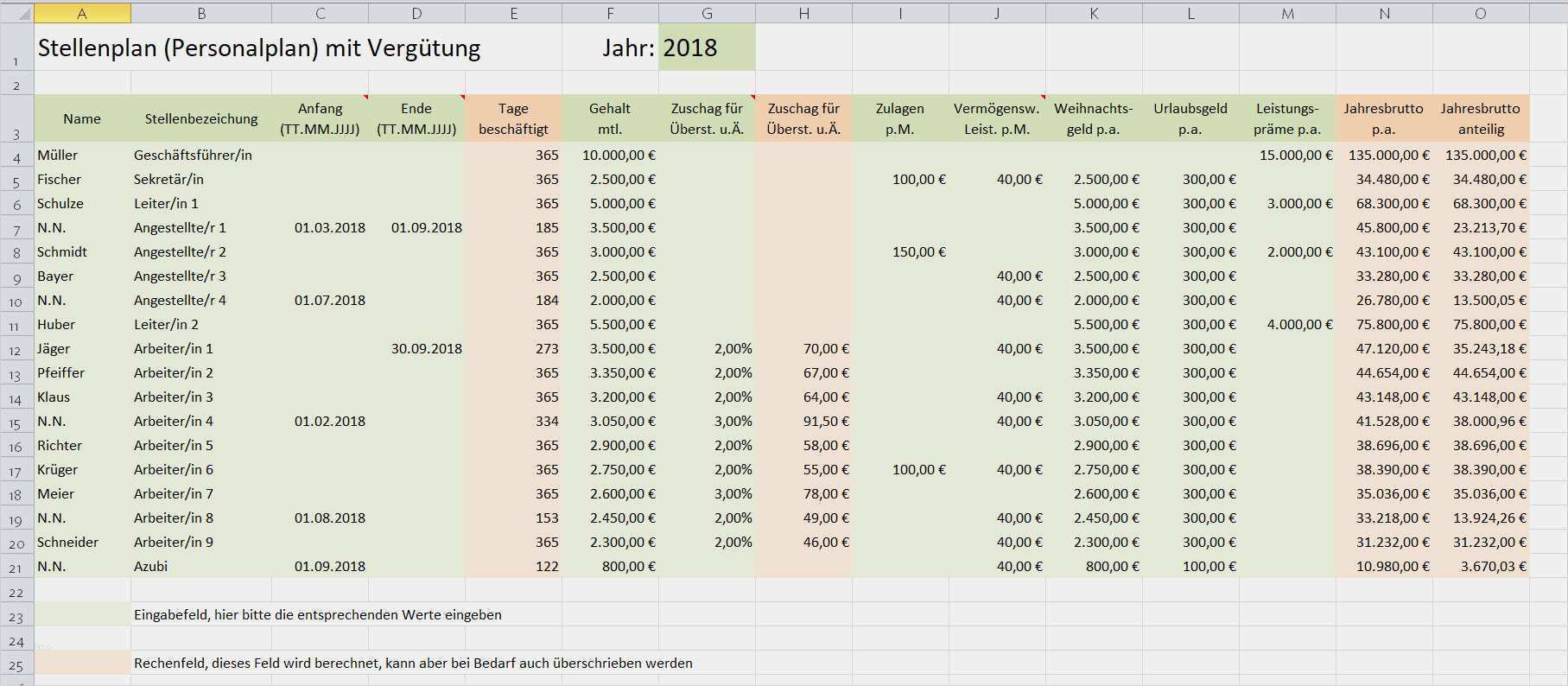Click the 'Geschäftsführer/in' cell
Image resolution: width=1568 pixels, height=686 pixels.
[201, 156]
